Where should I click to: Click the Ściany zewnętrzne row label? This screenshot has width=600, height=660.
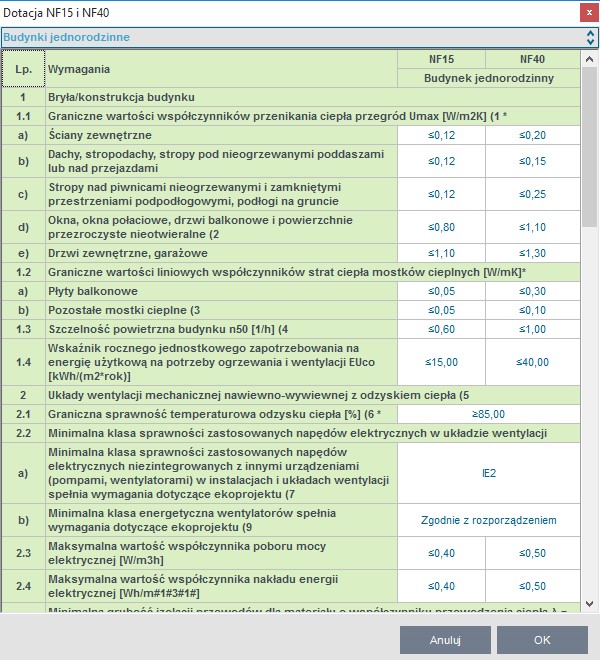[221, 135]
